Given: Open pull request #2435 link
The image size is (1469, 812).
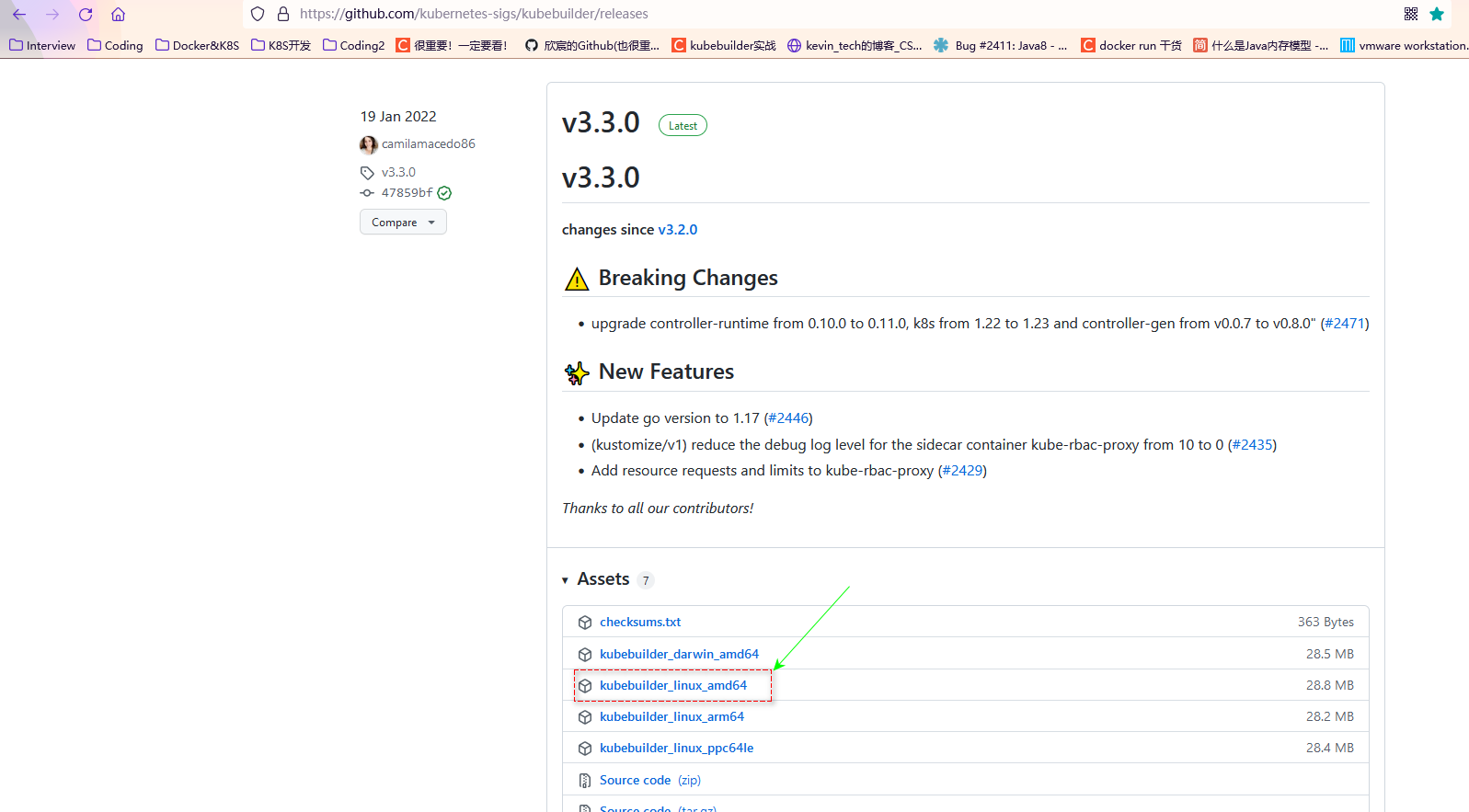Looking at the screenshot, I should [1252, 444].
